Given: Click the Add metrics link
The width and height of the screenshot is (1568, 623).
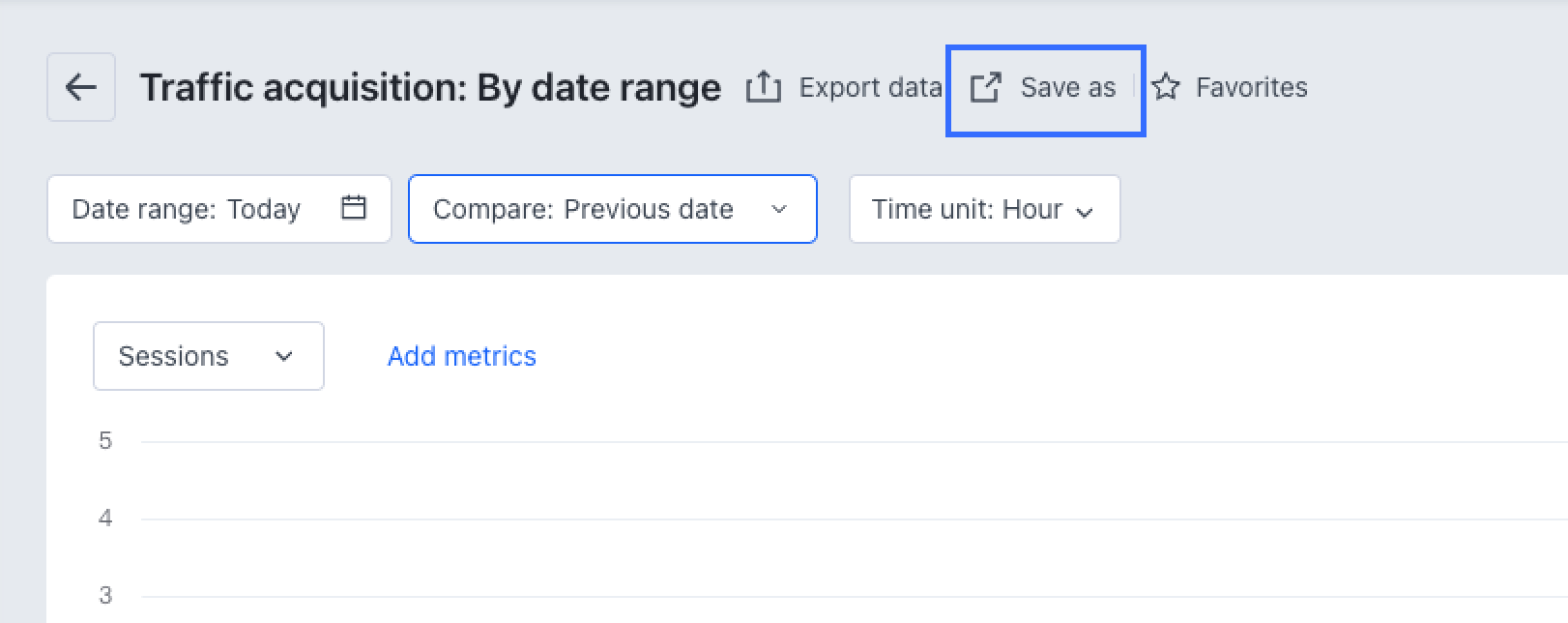Looking at the screenshot, I should [461, 356].
